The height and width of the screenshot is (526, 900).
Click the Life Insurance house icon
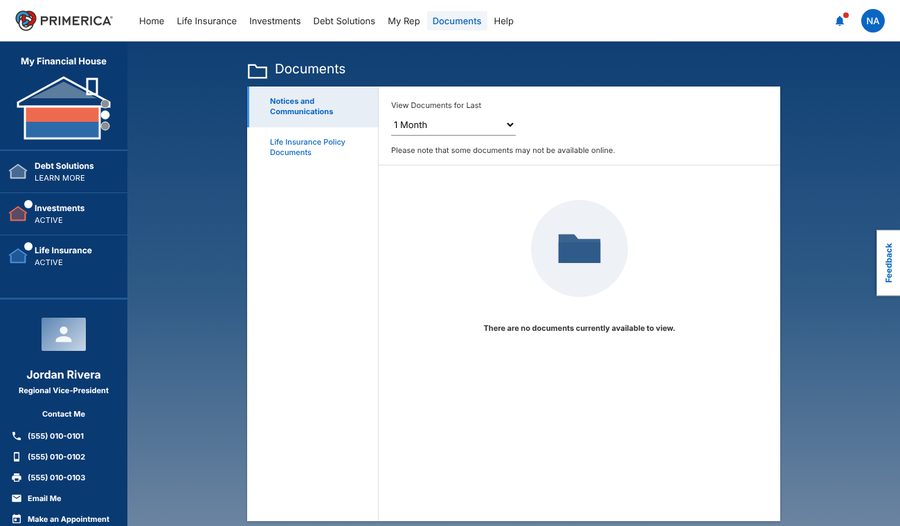tap(18, 256)
